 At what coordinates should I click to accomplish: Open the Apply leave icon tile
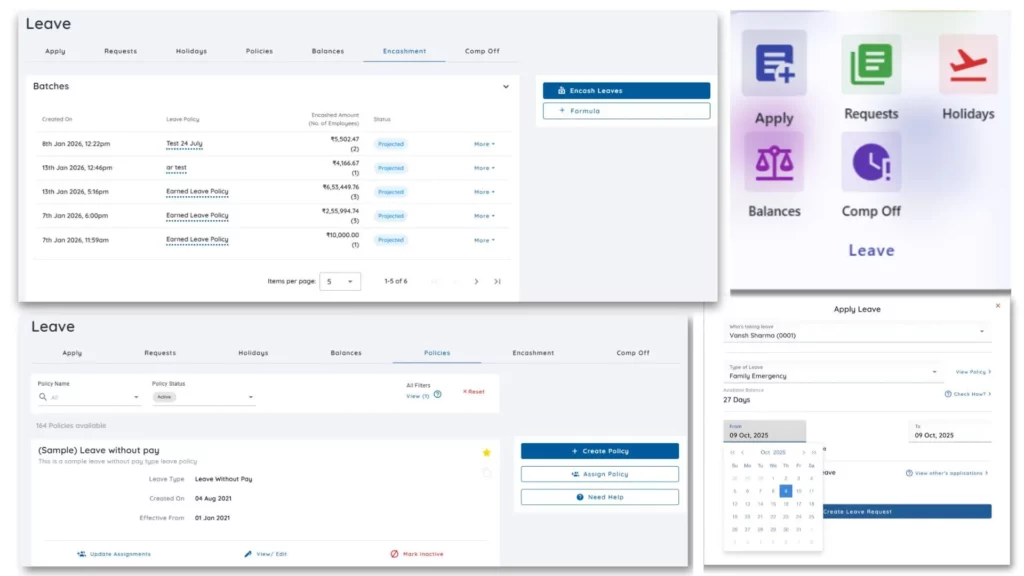pos(774,63)
